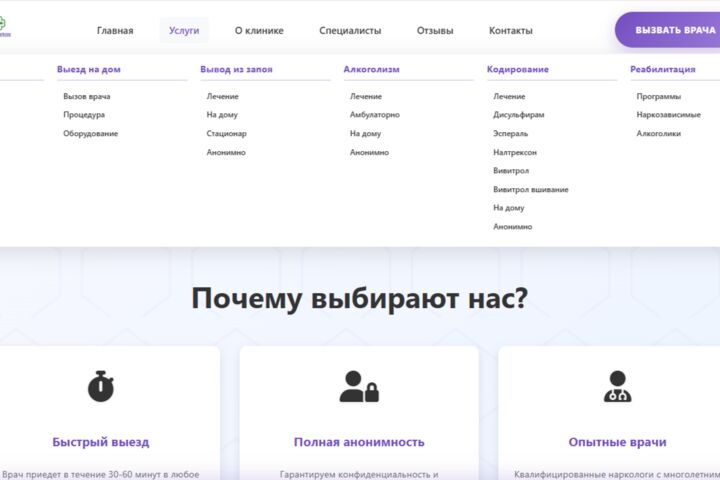Open the Реабилитация section heading
The height and width of the screenshot is (480, 720).
click(x=663, y=69)
